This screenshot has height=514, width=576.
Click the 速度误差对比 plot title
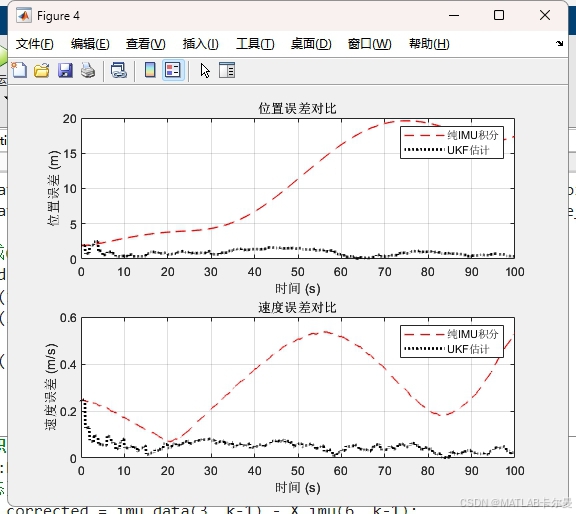pos(297,308)
